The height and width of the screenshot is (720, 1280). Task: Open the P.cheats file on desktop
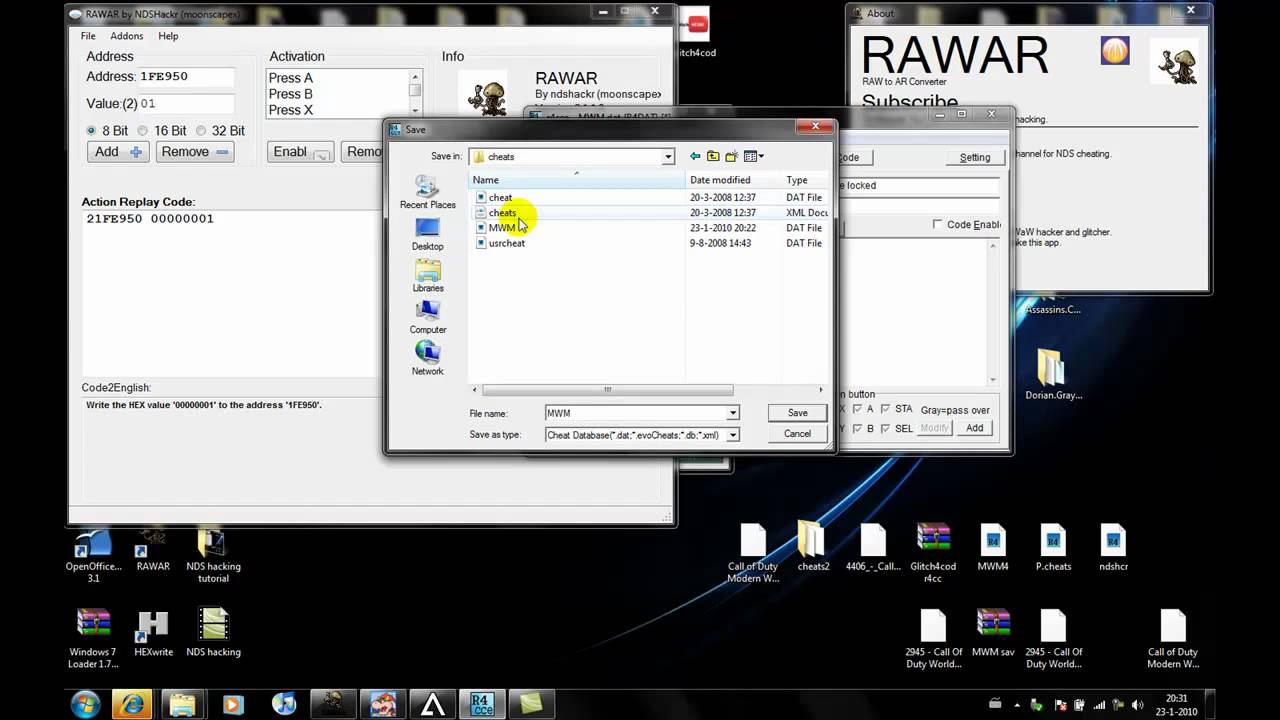[1053, 546]
